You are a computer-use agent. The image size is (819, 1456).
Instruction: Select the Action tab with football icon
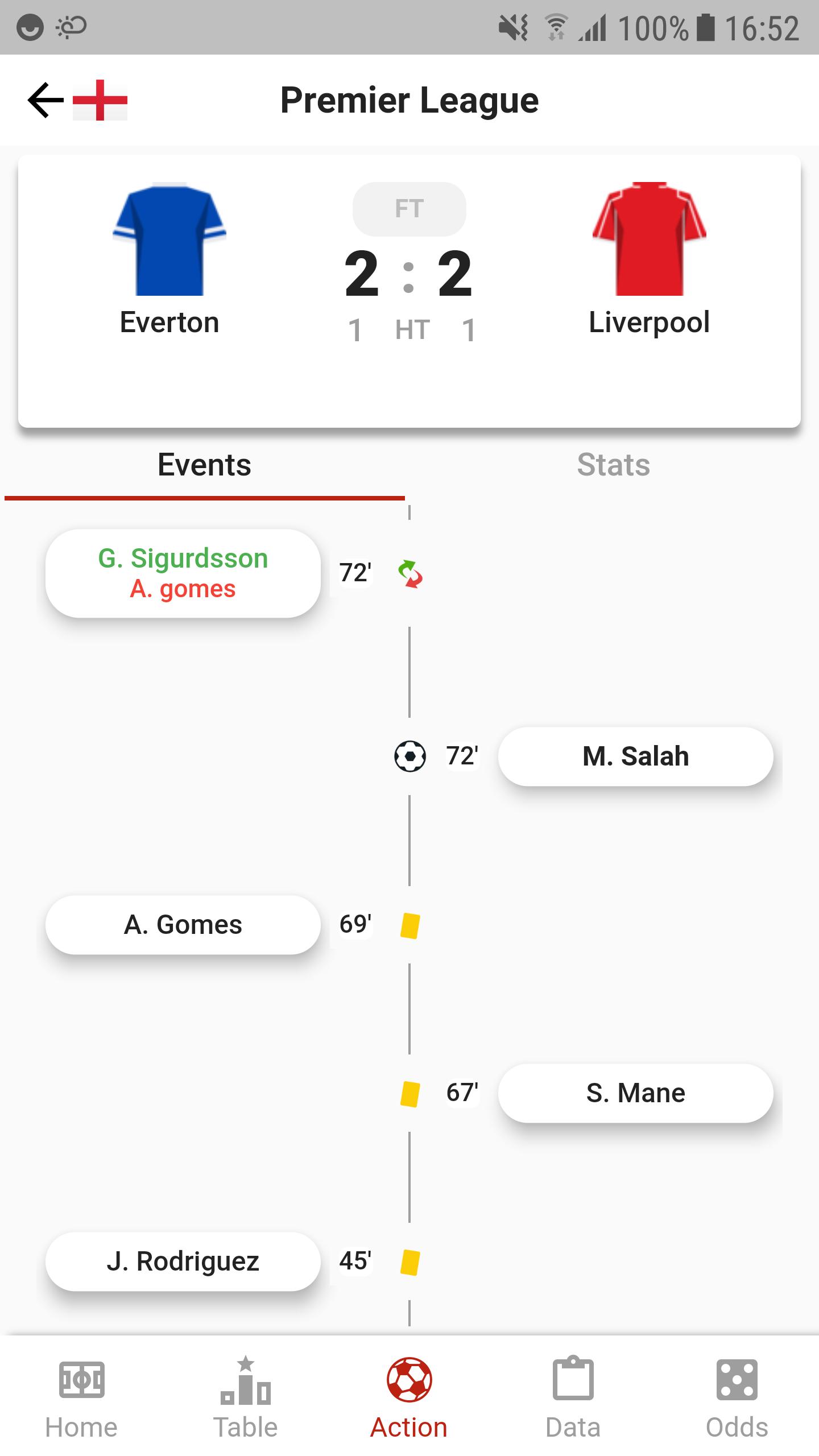pyautogui.click(x=409, y=1397)
